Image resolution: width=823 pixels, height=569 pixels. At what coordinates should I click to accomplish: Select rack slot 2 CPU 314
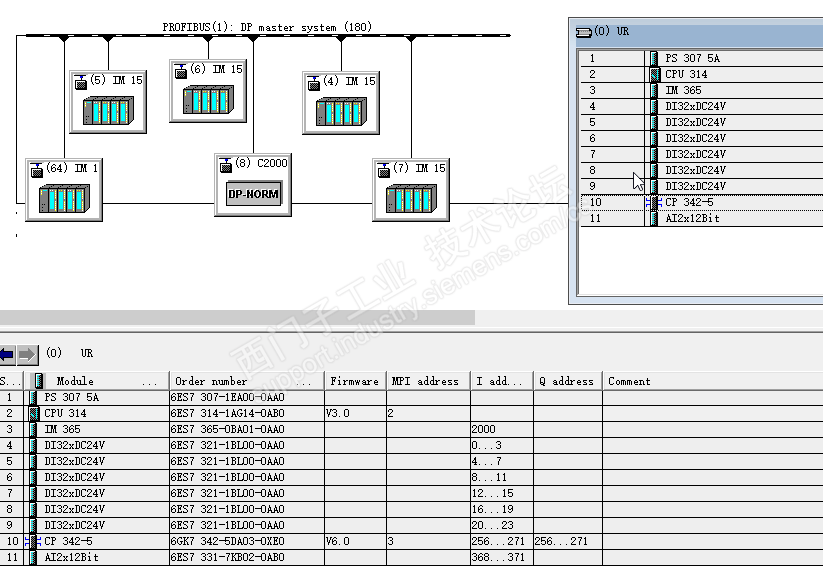[x=701, y=74]
